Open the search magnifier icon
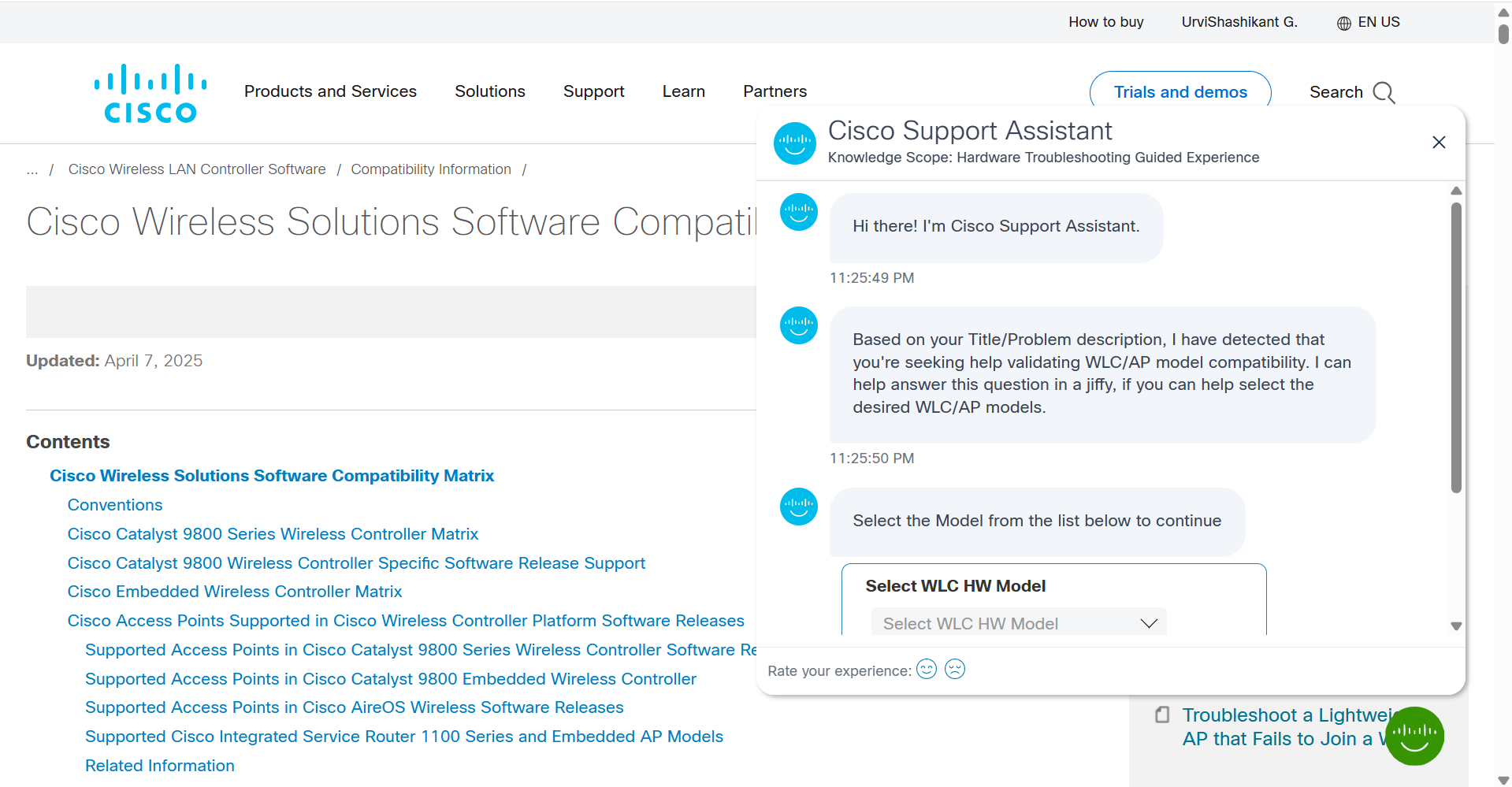Image resolution: width=1512 pixels, height=787 pixels. click(1384, 92)
